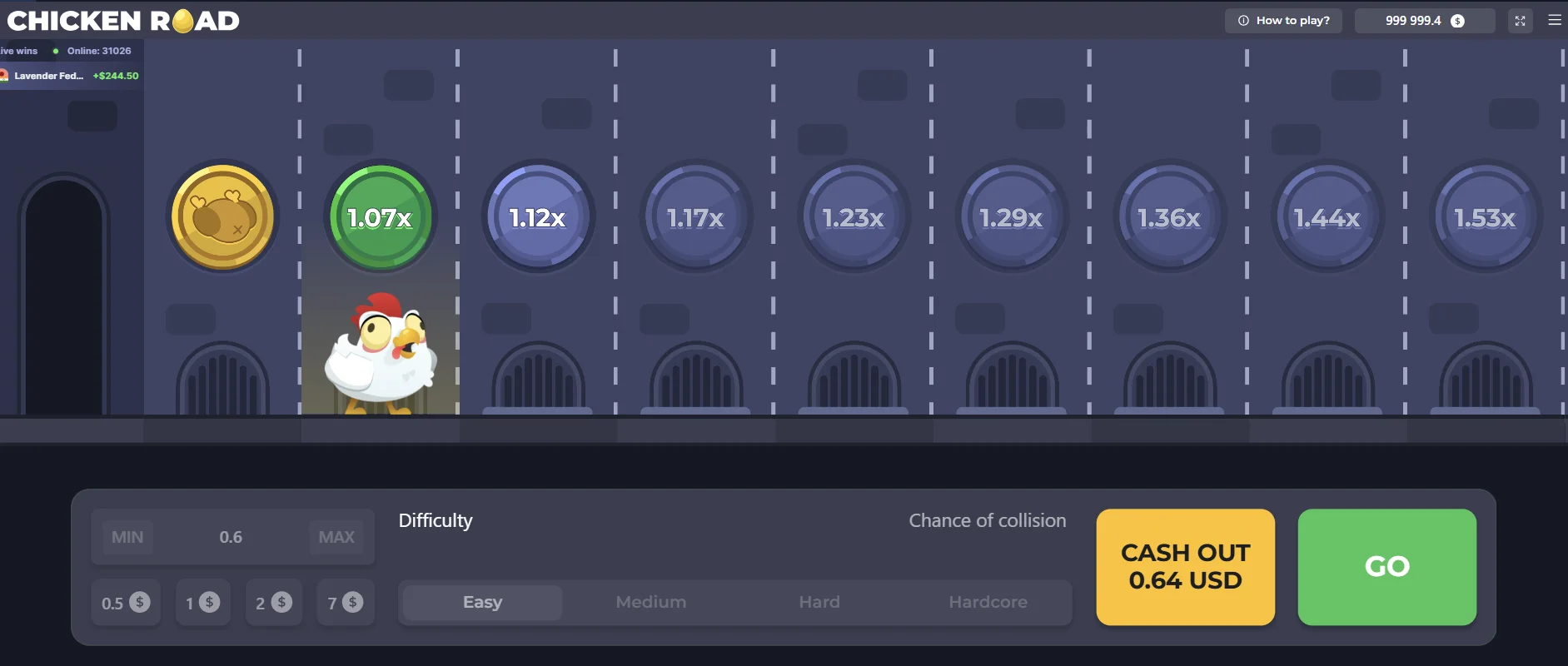
Task: Click the 1.29x multiplier coin
Action: pyautogui.click(x=1012, y=216)
